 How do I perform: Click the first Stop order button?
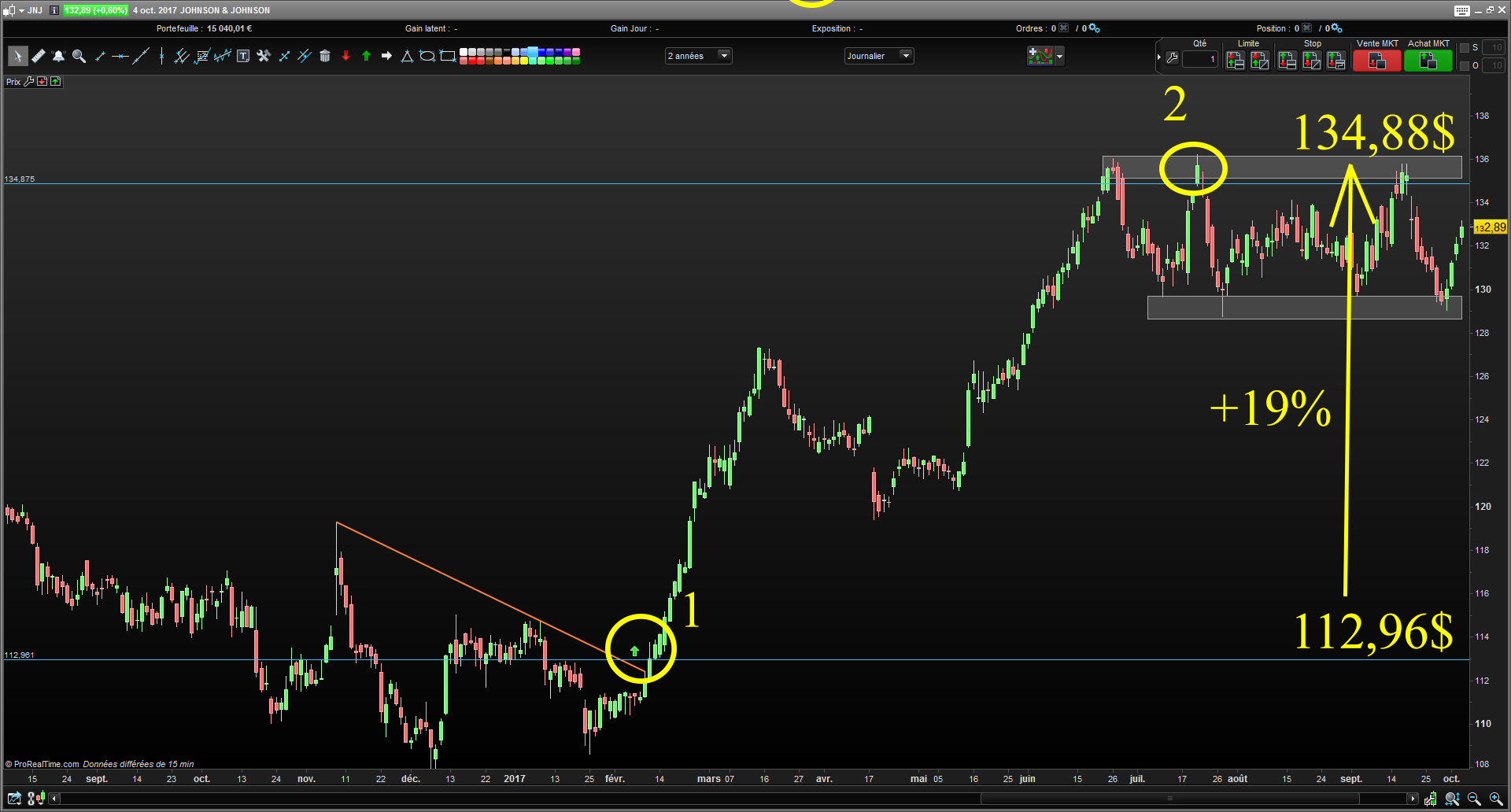[x=1287, y=61]
